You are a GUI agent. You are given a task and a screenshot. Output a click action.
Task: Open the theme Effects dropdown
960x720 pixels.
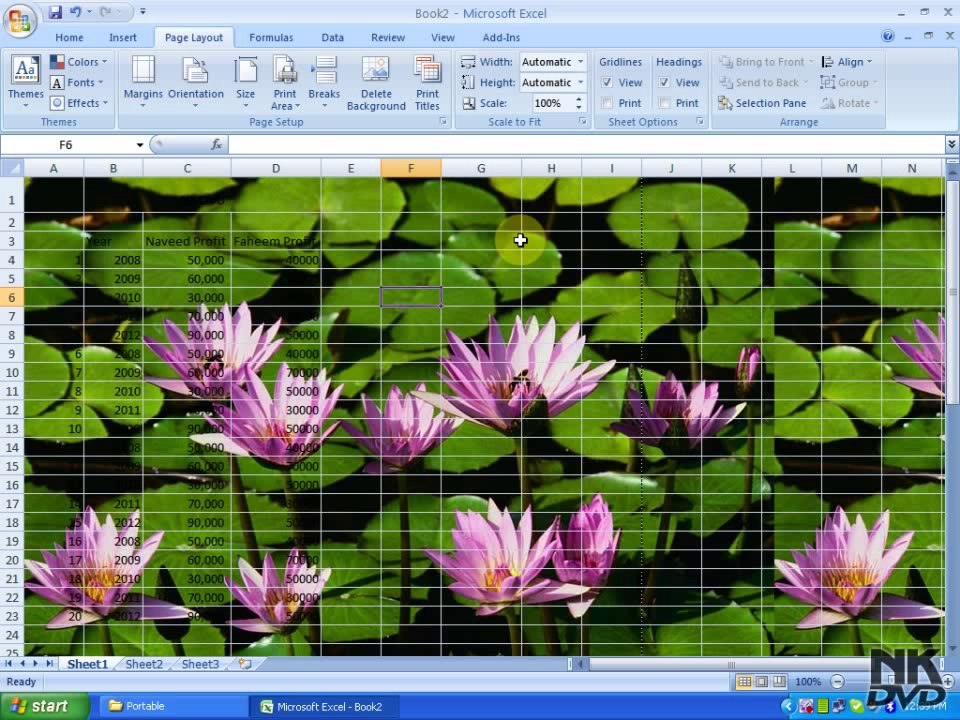pos(79,103)
